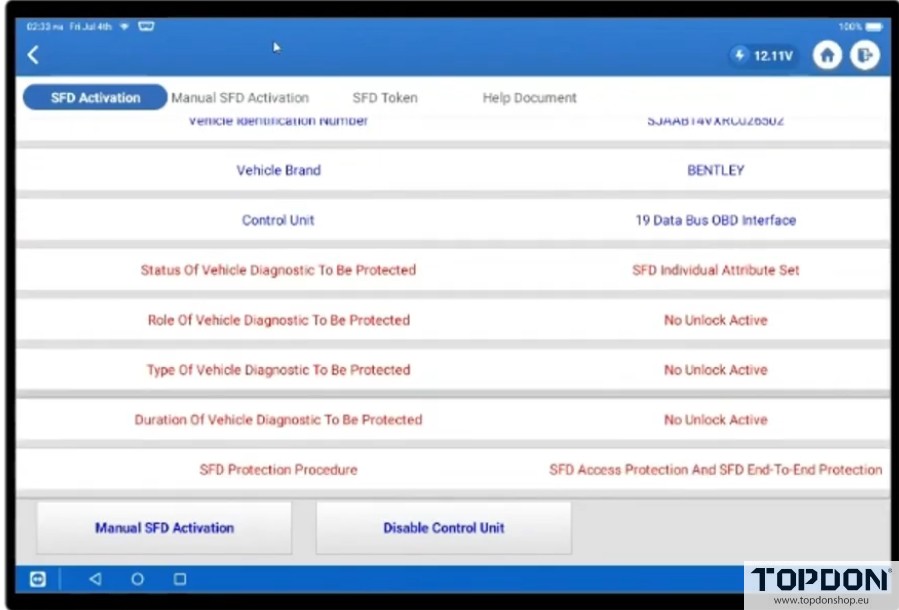
Task: Tap the Vehicle Identification Number value
Action: (x=715, y=120)
